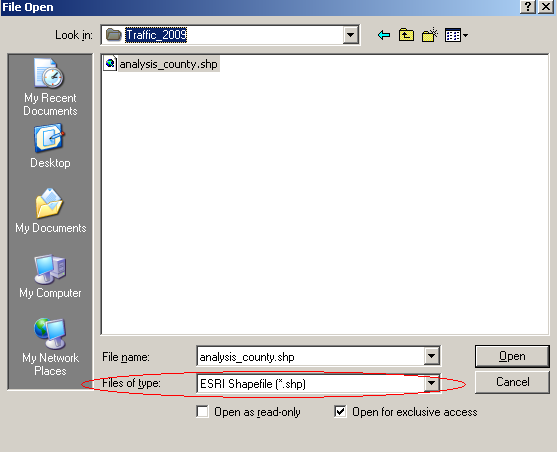Open My Network Places
557x452 pixels.
pos(50,347)
